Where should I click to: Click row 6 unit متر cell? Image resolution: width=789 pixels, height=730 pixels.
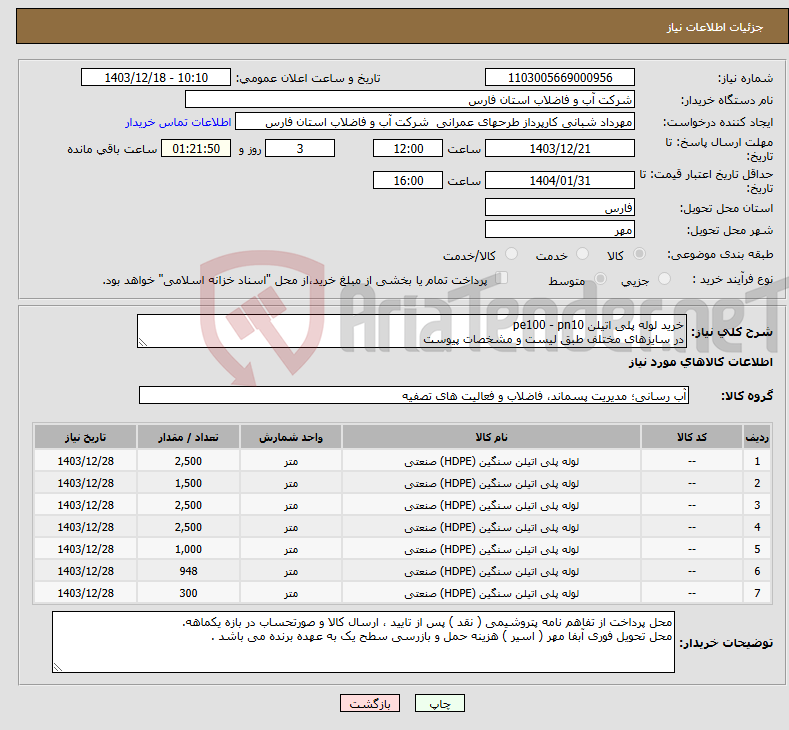point(291,571)
